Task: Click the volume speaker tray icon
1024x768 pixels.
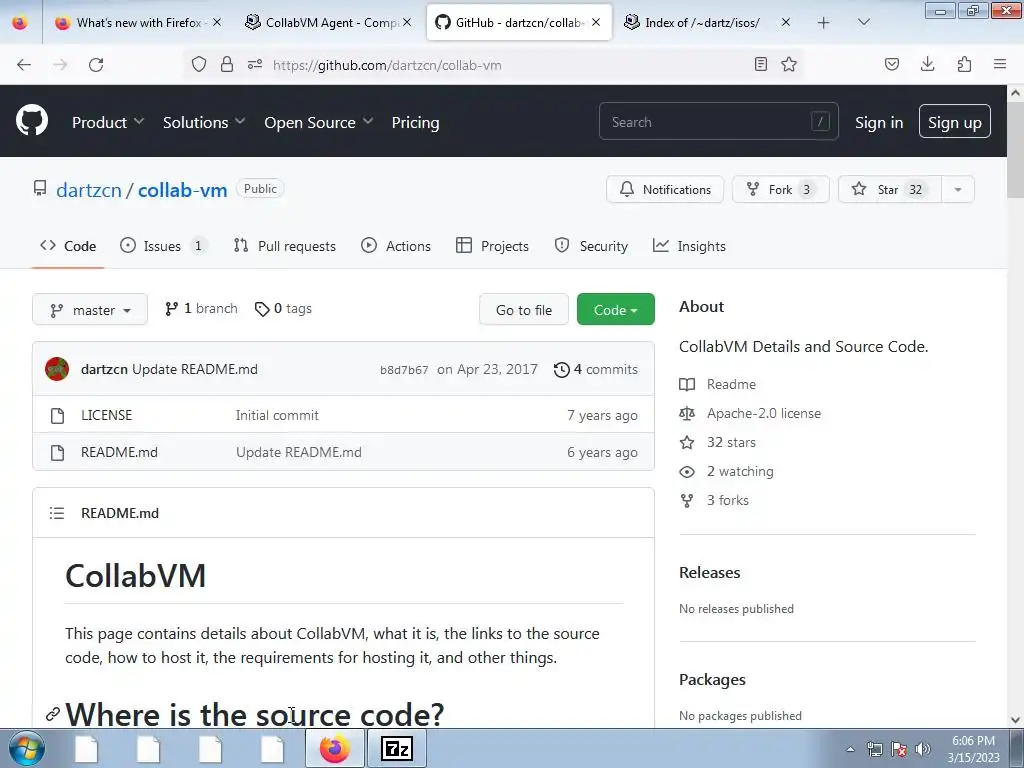Action: coord(923,749)
